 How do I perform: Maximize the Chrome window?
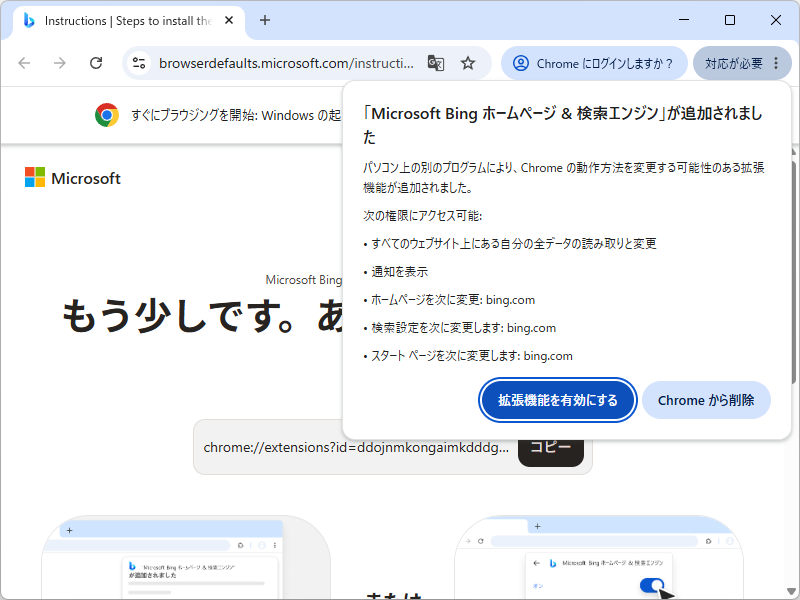click(730, 20)
